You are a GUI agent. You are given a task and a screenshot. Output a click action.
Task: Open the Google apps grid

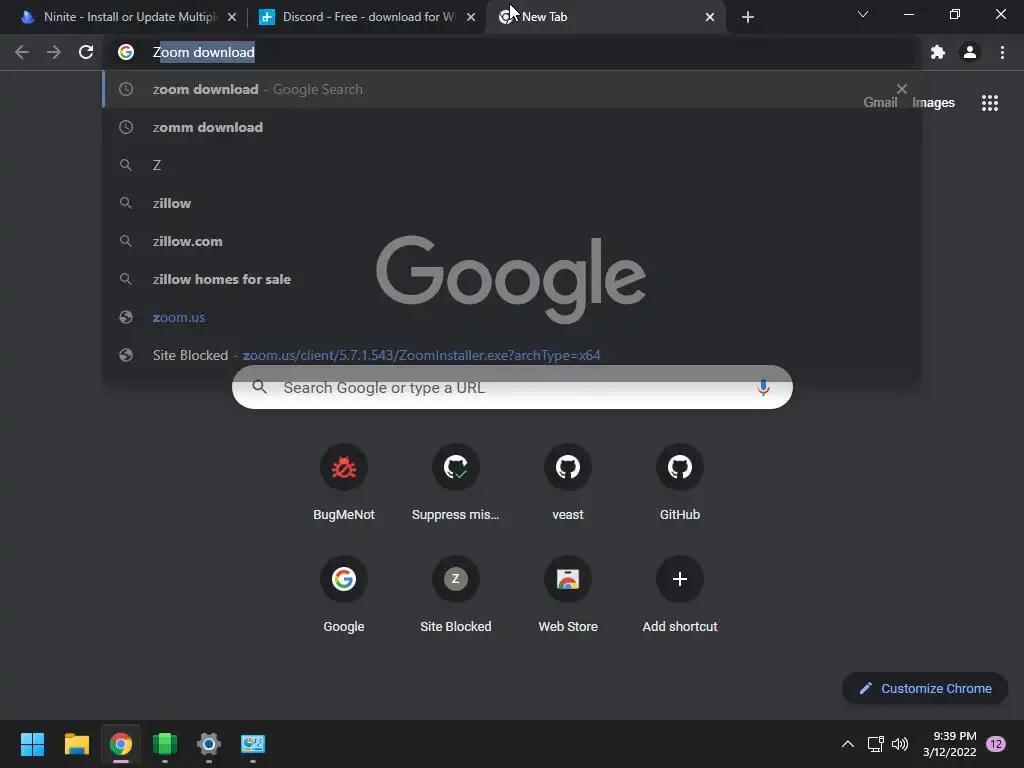coord(990,103)
